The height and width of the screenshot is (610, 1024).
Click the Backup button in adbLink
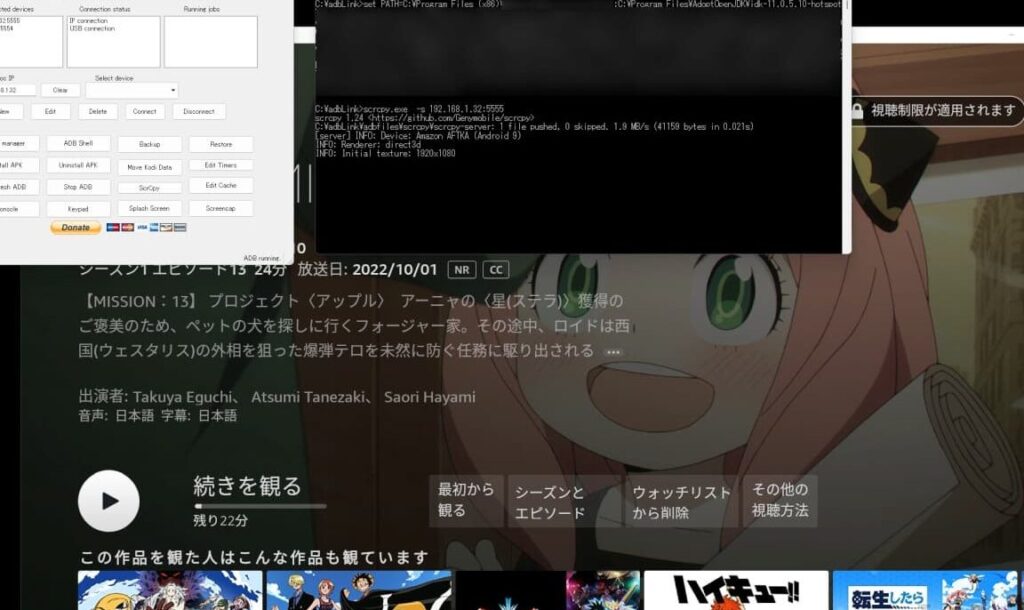point(150,144)
